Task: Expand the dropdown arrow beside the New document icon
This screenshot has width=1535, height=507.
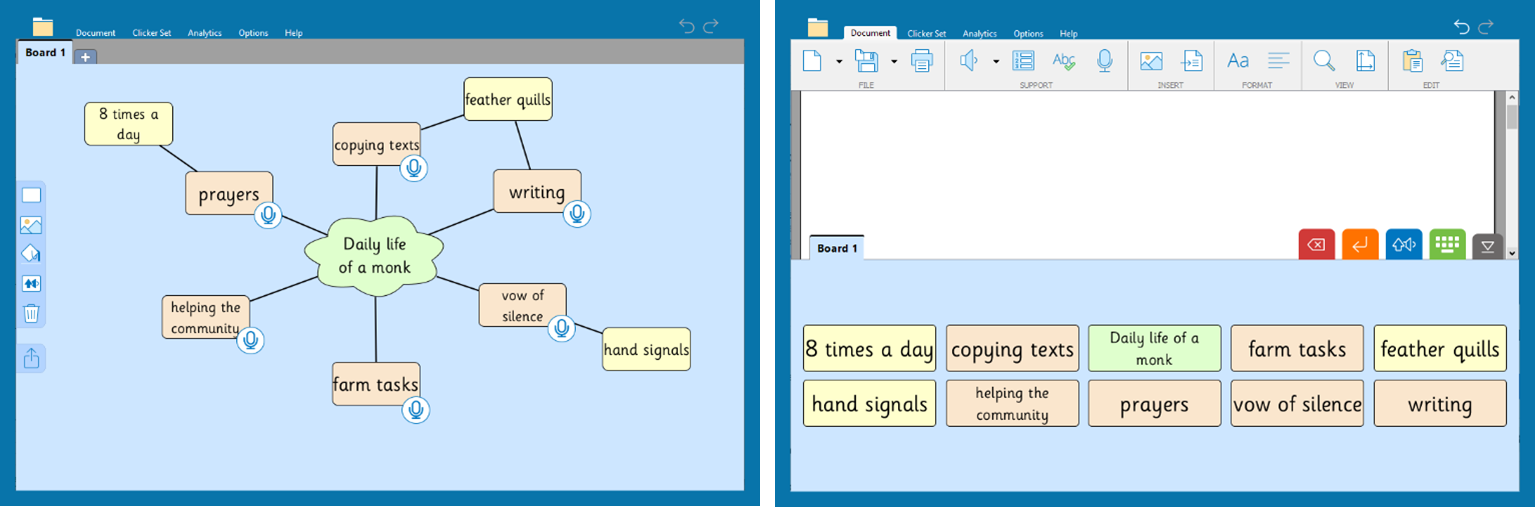Action: coord(839,62)
